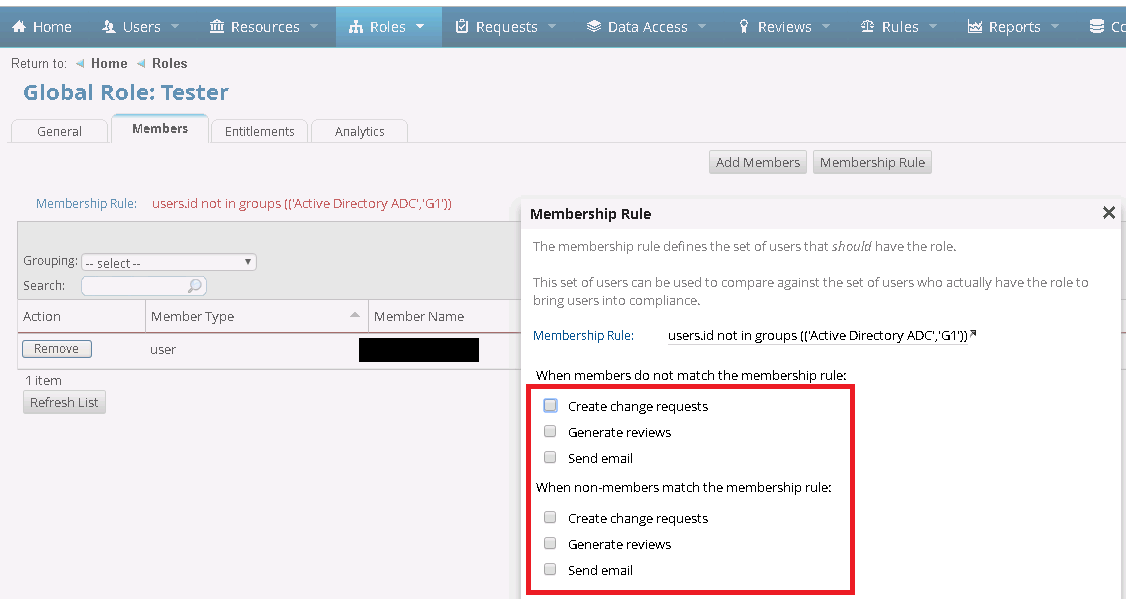Open the Analytics tab
Screen dimensions: 1126x599
359,130
